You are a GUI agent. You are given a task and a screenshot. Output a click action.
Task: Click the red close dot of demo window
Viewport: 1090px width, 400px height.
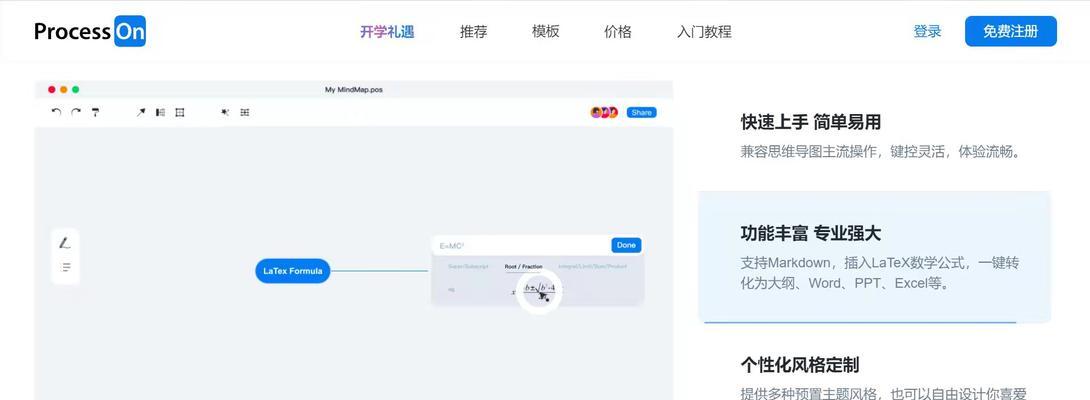click(51, 90)
